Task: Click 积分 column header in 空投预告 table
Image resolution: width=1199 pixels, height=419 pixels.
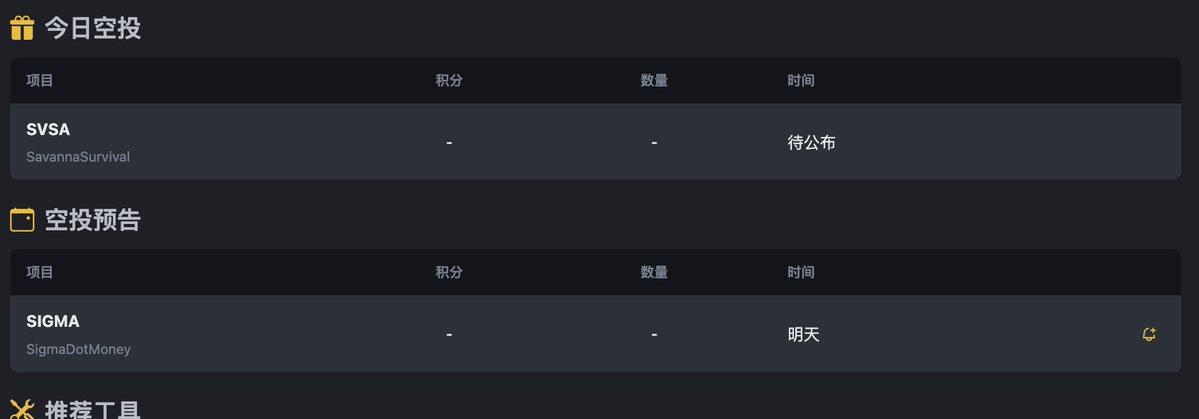Action: coord(449,272)
